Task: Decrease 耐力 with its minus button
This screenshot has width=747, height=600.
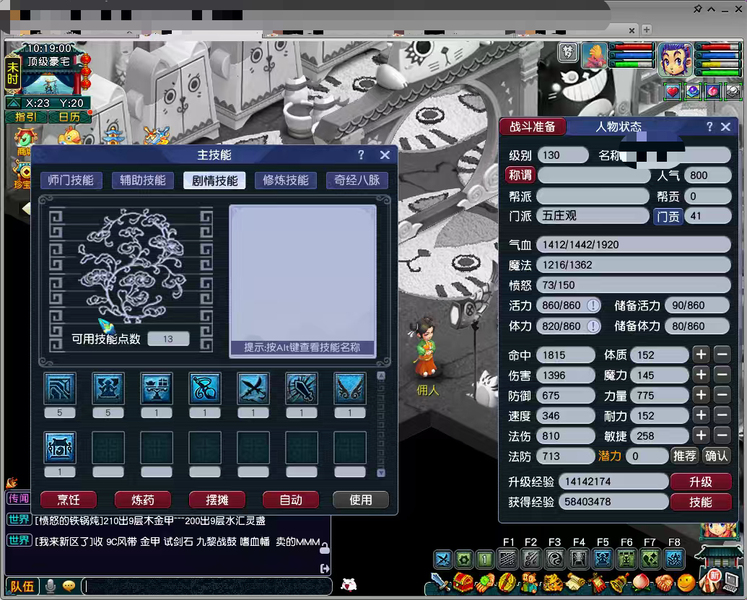Action: click(x=722, y=415)
